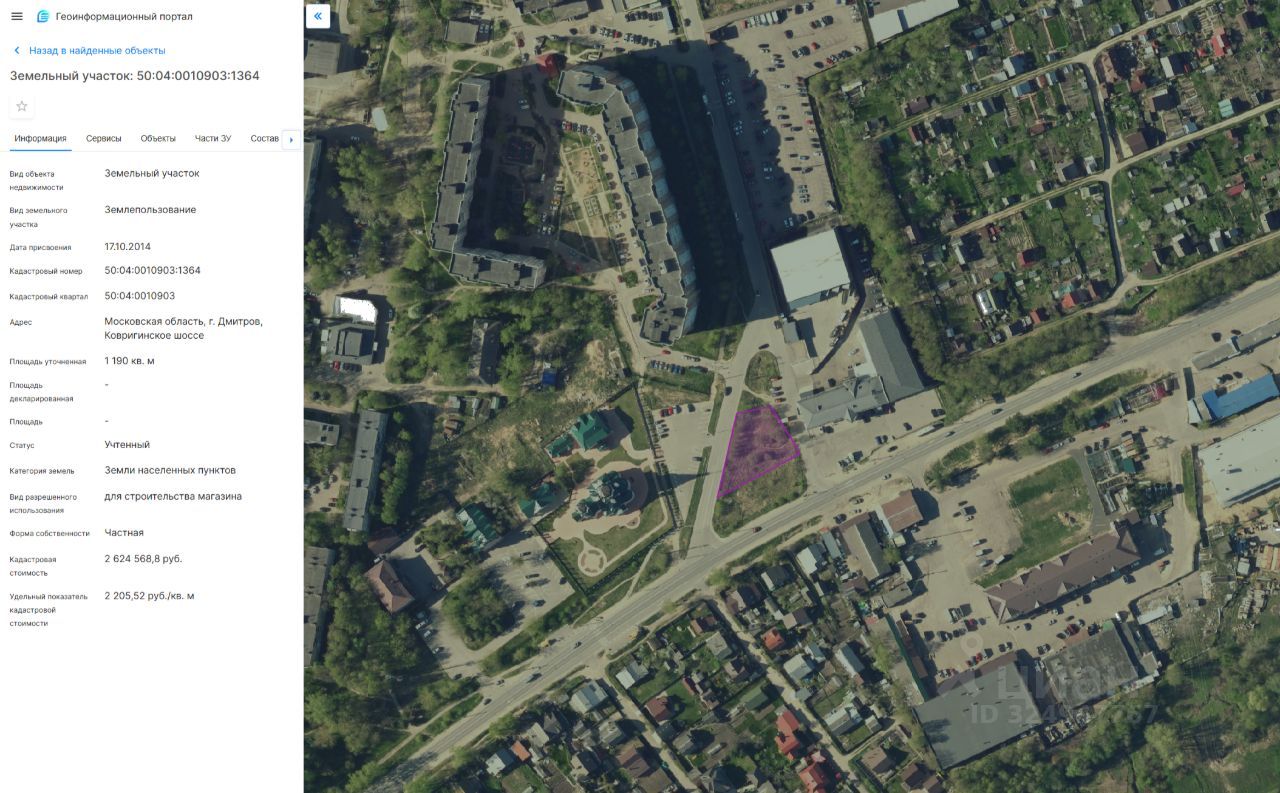Click the area value 1 190 кв. м
The image size is (1280, 793).
pyautogui.click(x=130, y=361)
